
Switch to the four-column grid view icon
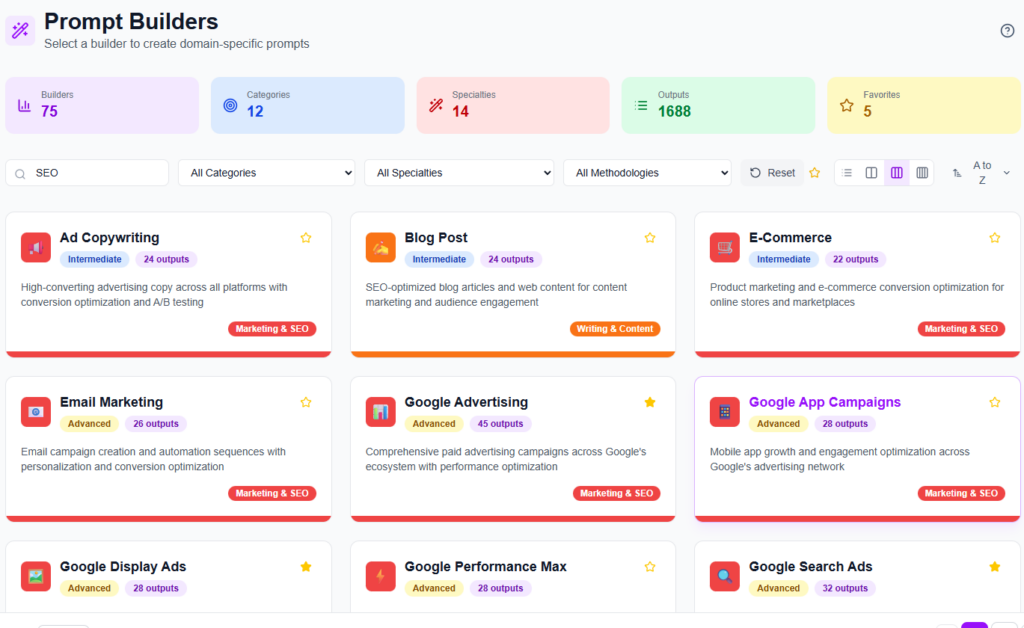coord(920,172)
